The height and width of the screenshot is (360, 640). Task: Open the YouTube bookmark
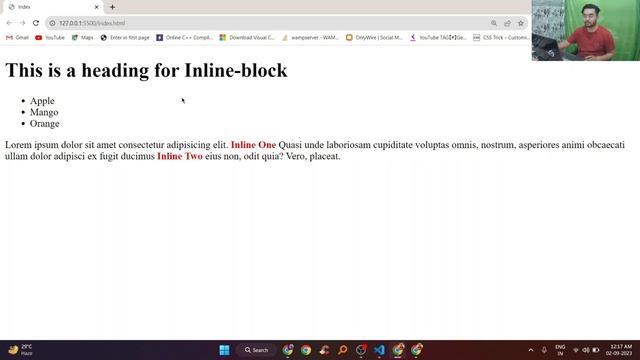pyautogui.click(x=50, y=38)
